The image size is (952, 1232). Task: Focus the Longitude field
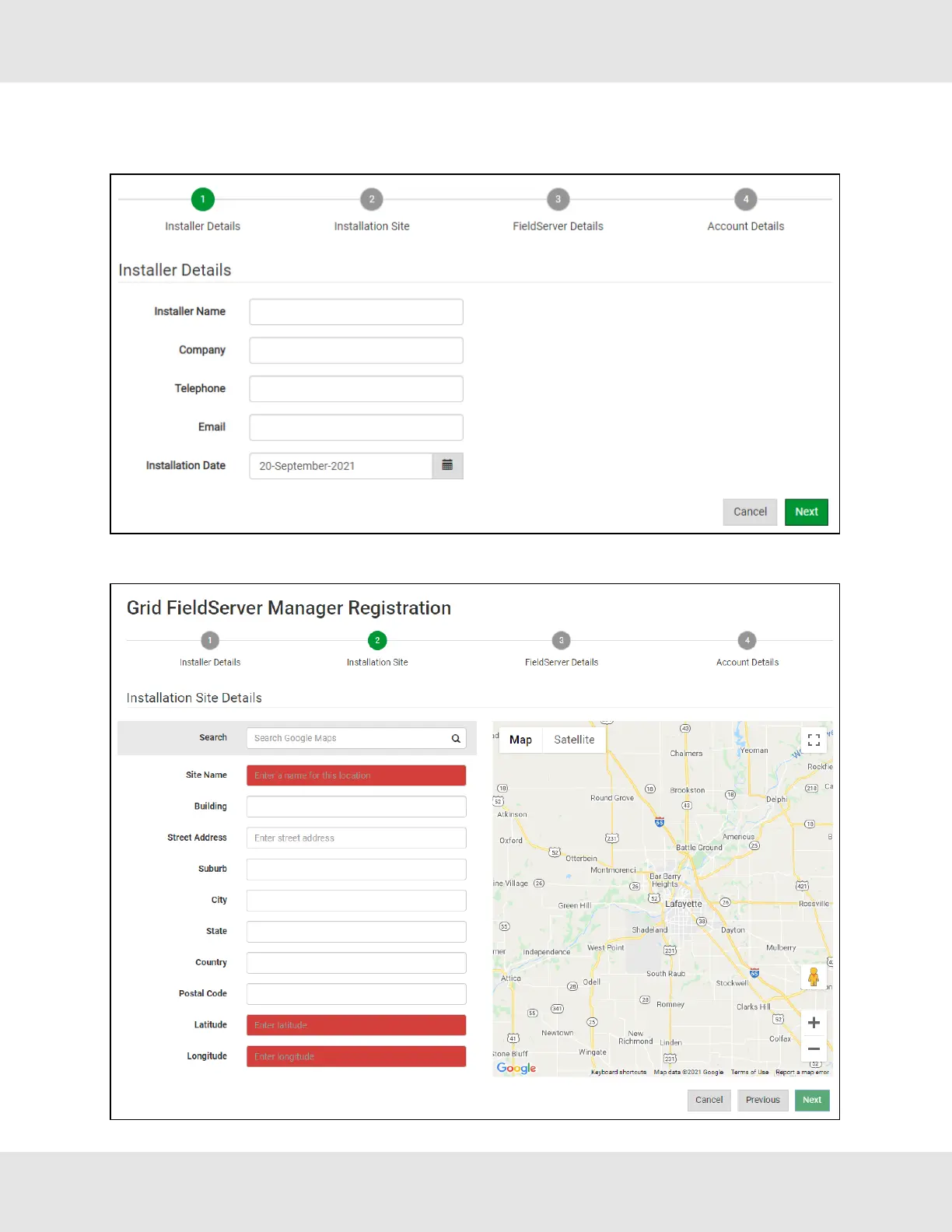tap(356, 1056)
